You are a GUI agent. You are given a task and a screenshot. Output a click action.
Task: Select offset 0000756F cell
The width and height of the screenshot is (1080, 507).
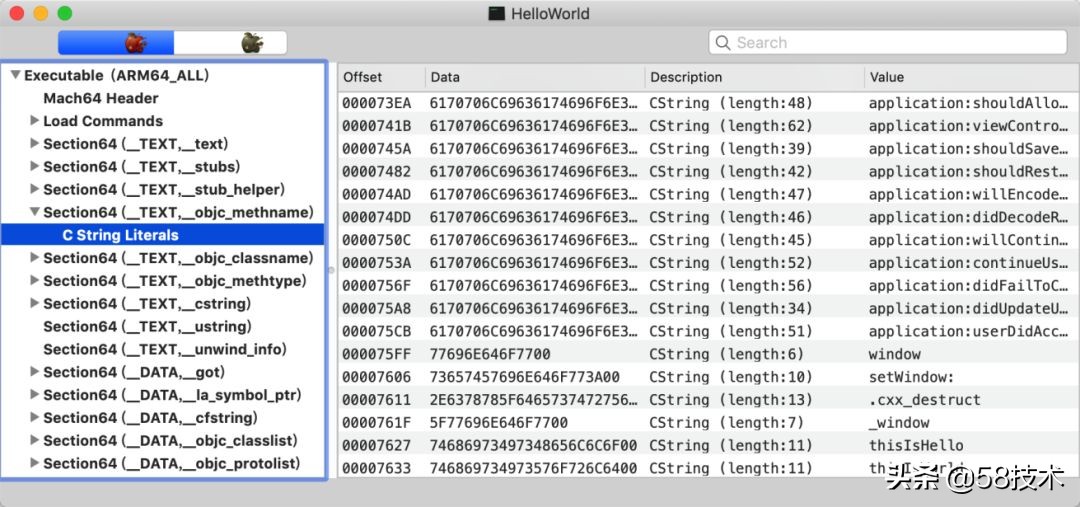click(x=376, y=285)
